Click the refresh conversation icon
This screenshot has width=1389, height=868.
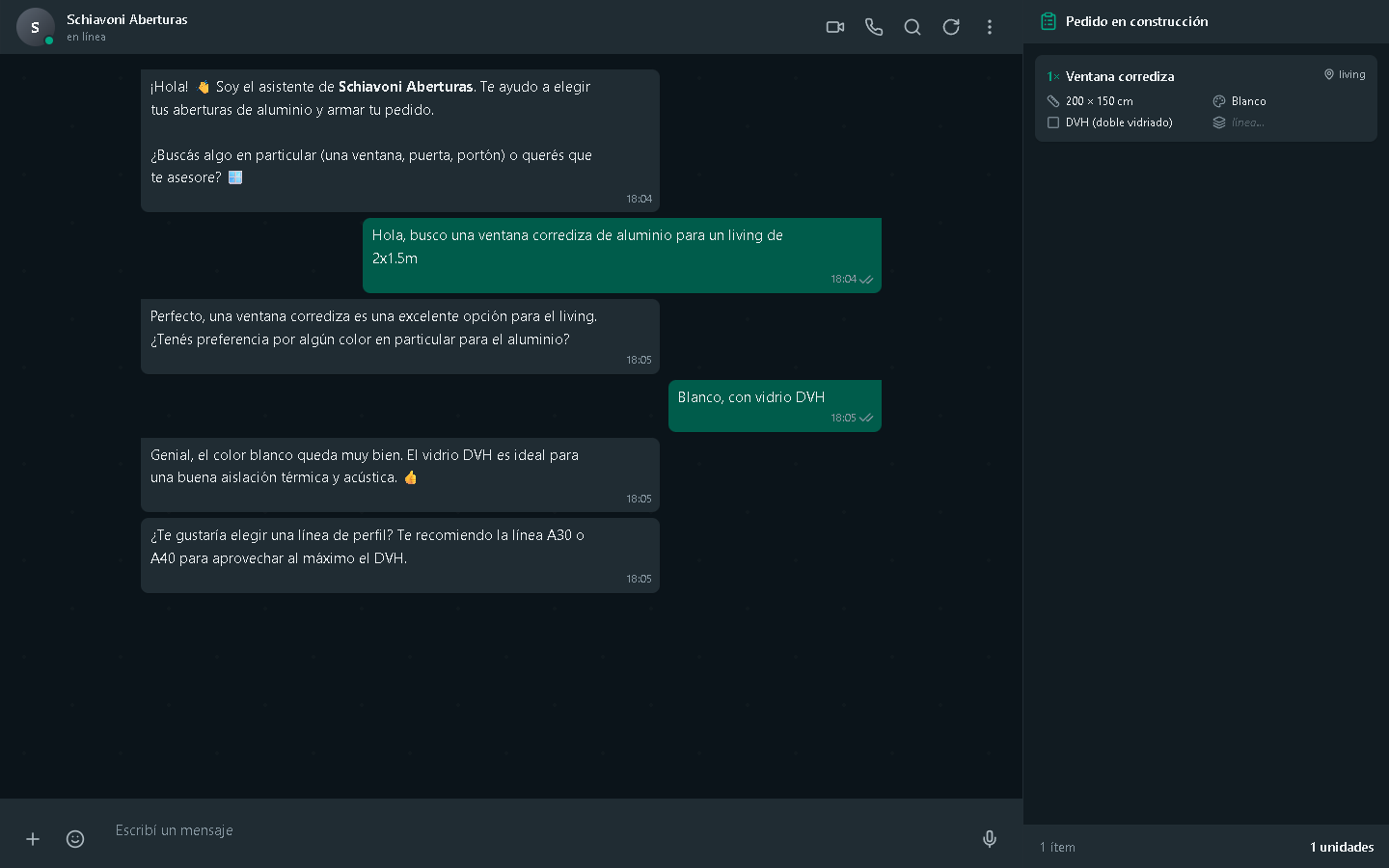click(x=951, y=27)
